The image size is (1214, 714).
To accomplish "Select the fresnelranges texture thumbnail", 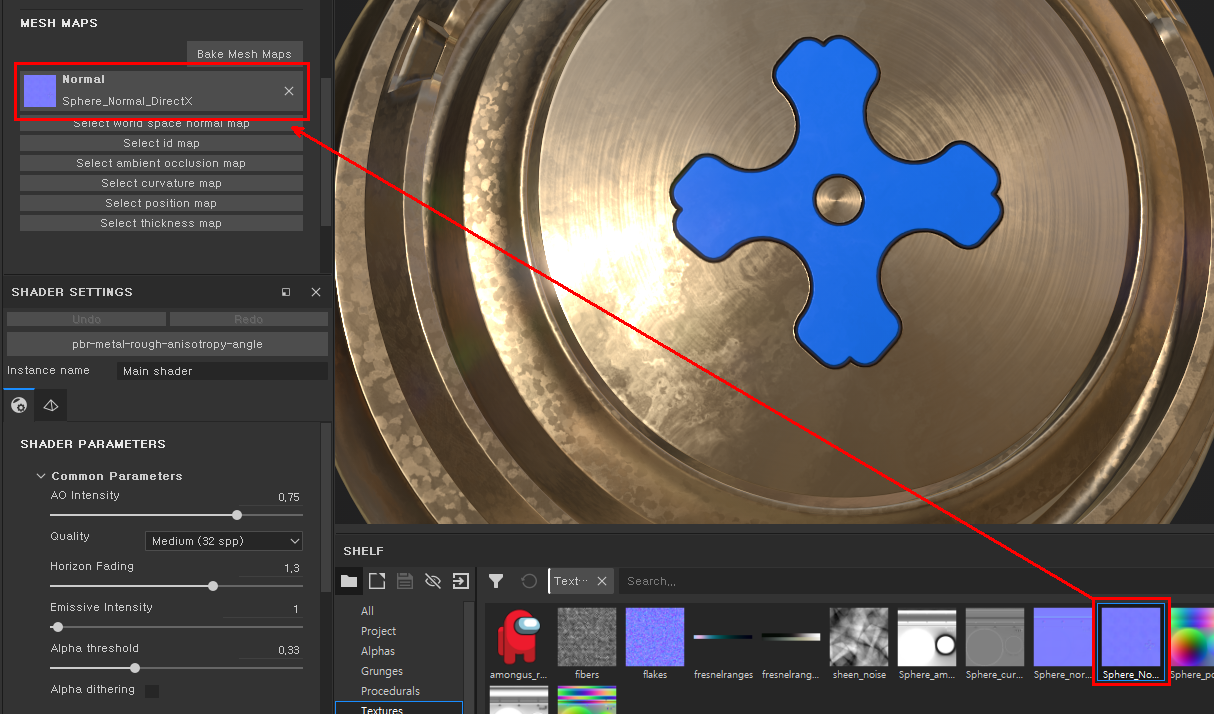I will [x=723, y=637].
